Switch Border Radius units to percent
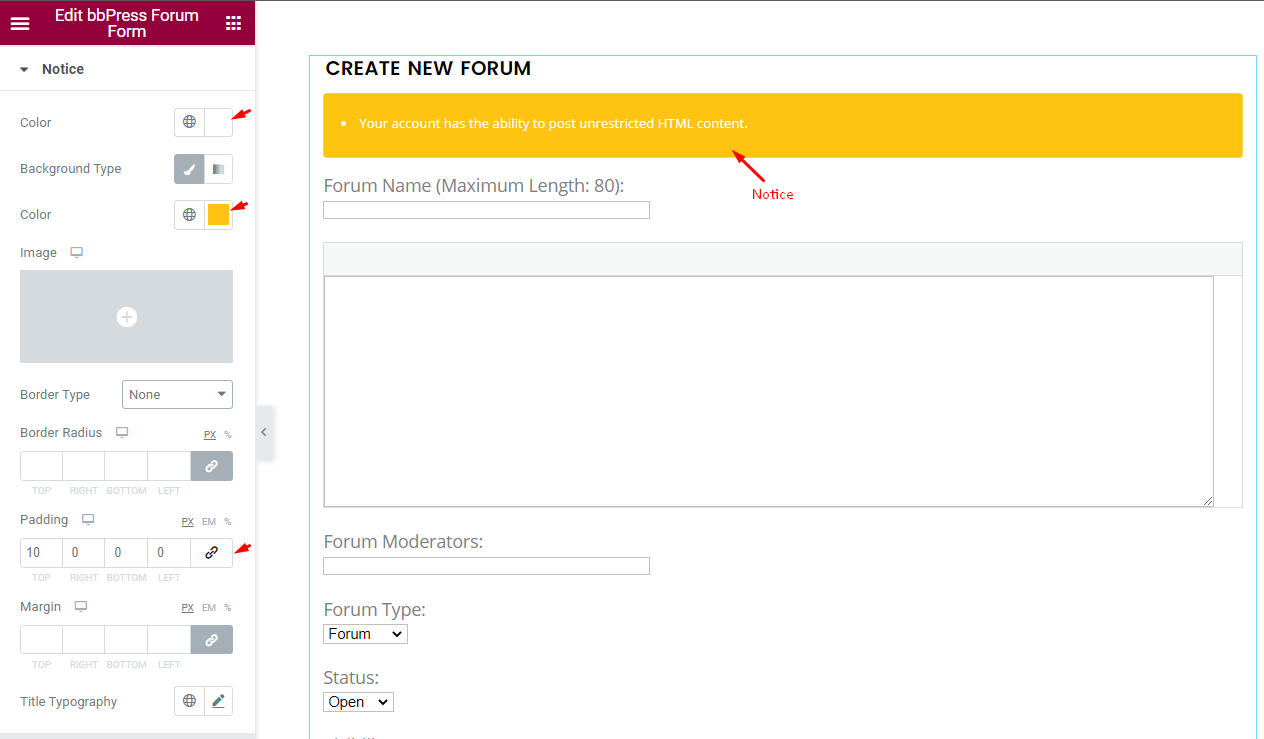1264x739 pixels. tap(225, 434)
